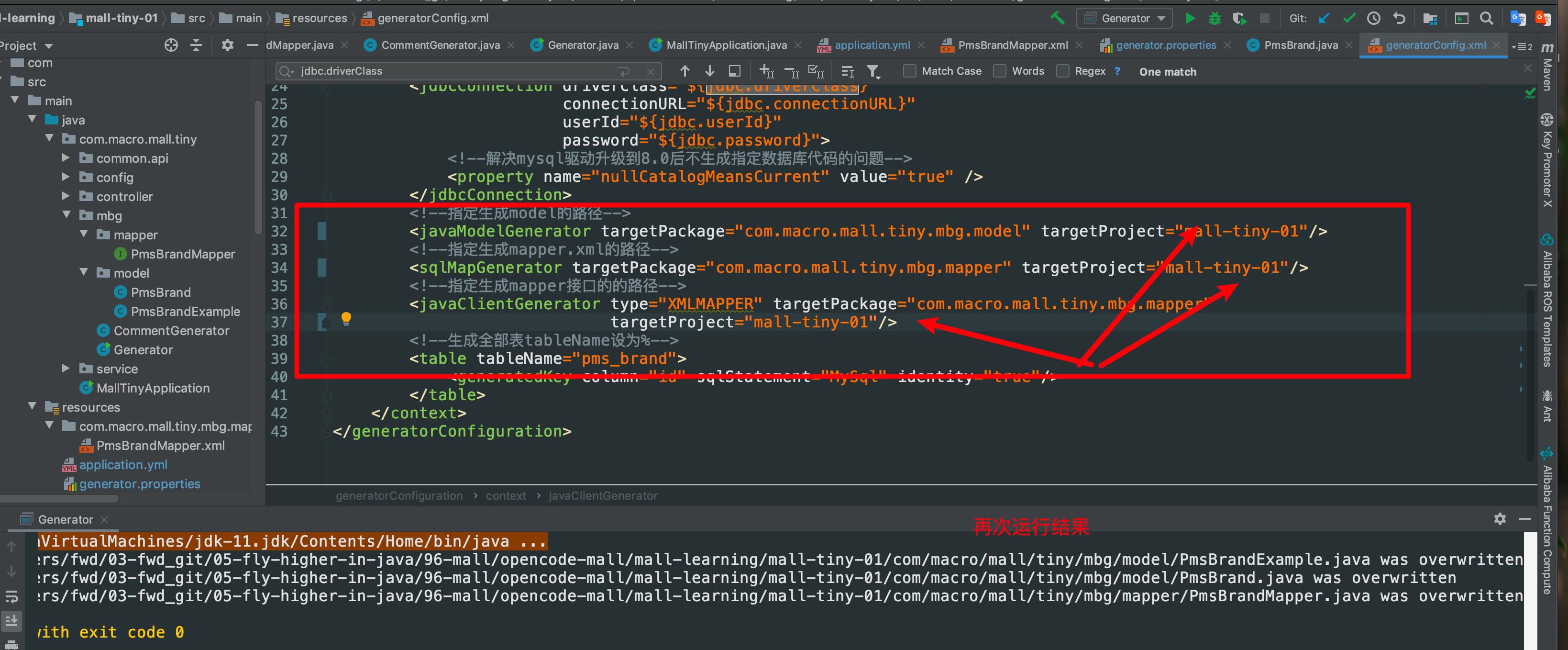Click the Build hammer icon

(1057, 18)
